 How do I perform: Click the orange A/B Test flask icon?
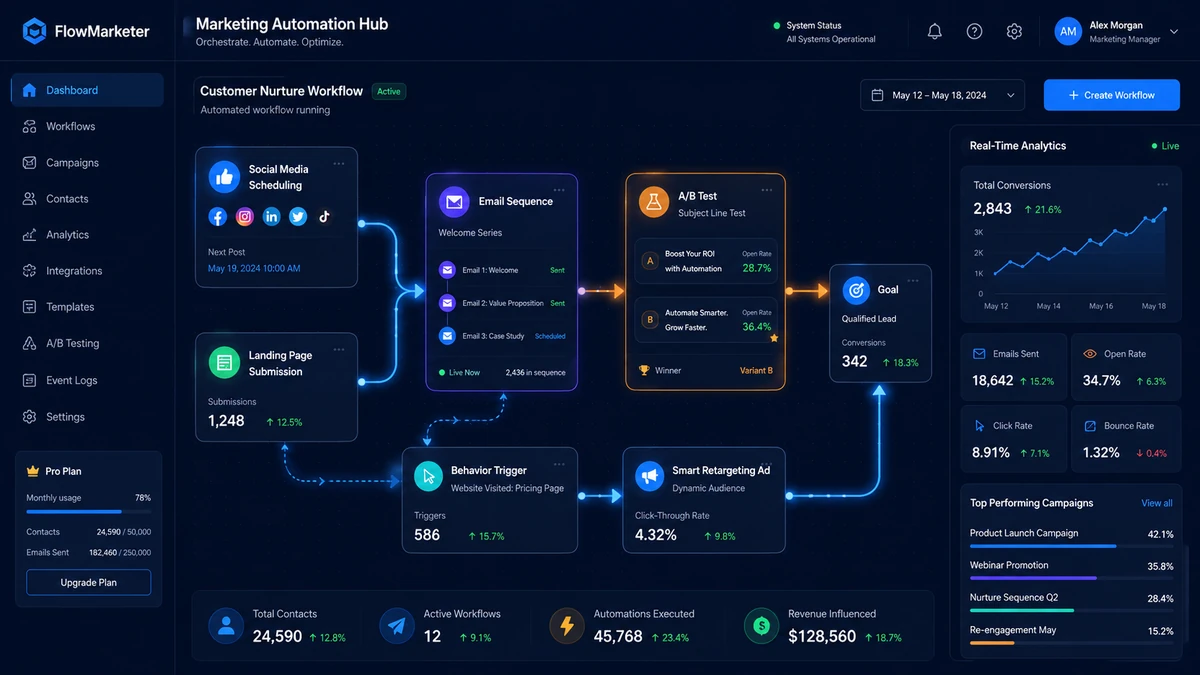click(654, 202)
